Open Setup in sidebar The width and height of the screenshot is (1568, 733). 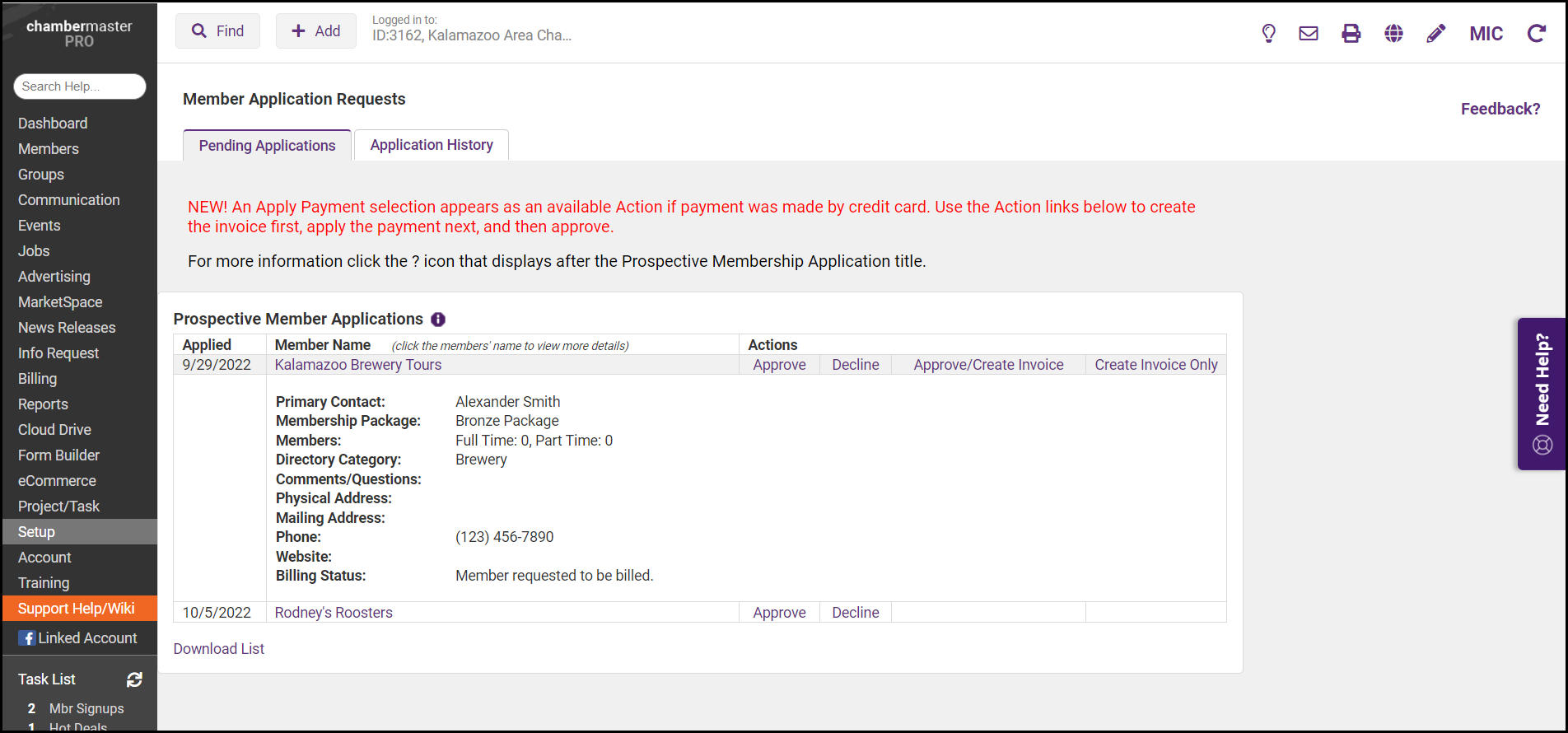(x=80, y=532)
